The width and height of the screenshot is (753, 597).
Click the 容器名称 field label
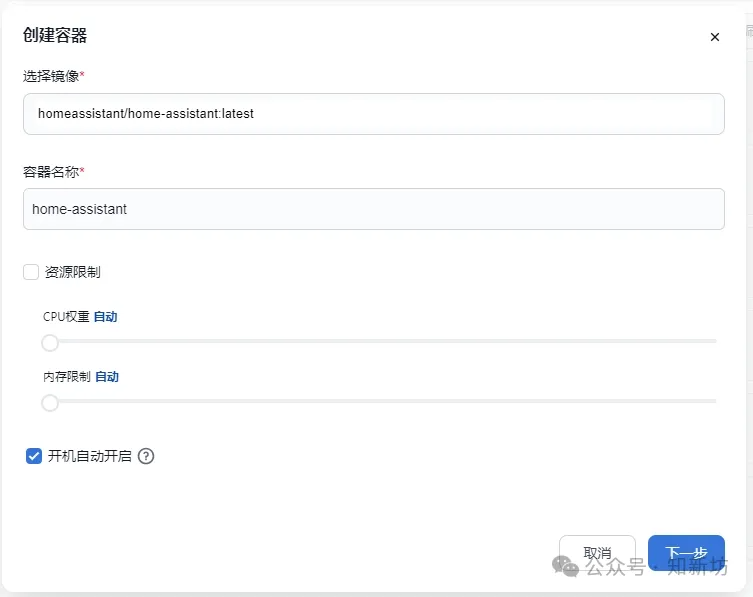tap(53, 171)
